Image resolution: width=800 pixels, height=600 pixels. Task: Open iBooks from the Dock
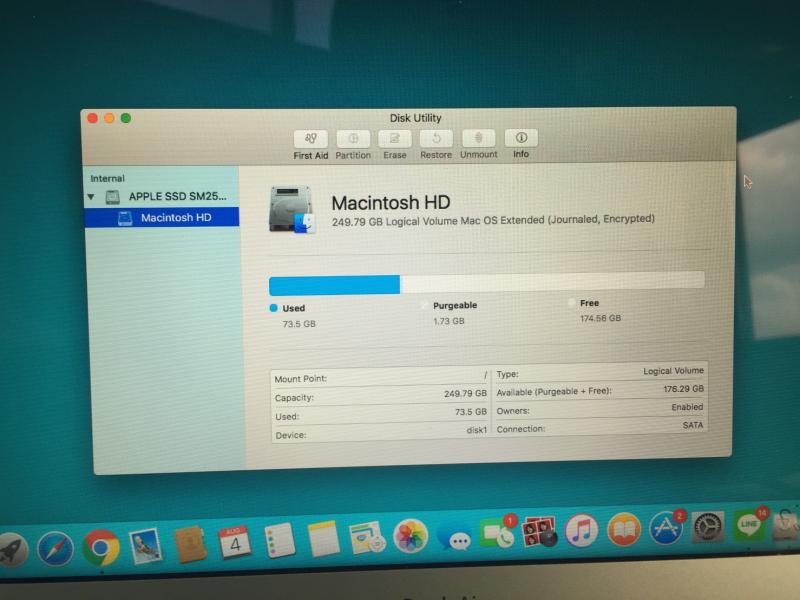point(623,530)
